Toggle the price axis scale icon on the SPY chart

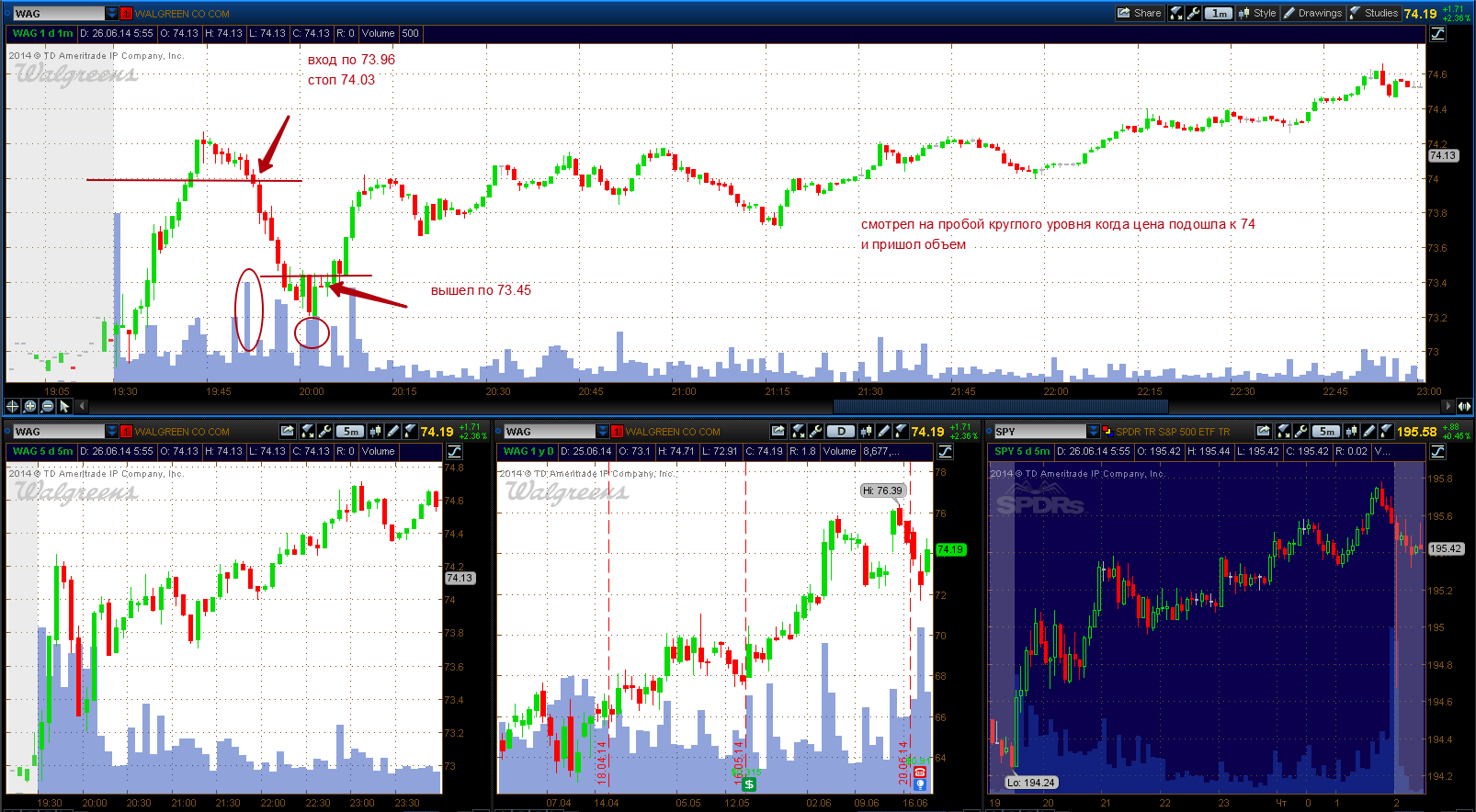tap(1438, 451)
